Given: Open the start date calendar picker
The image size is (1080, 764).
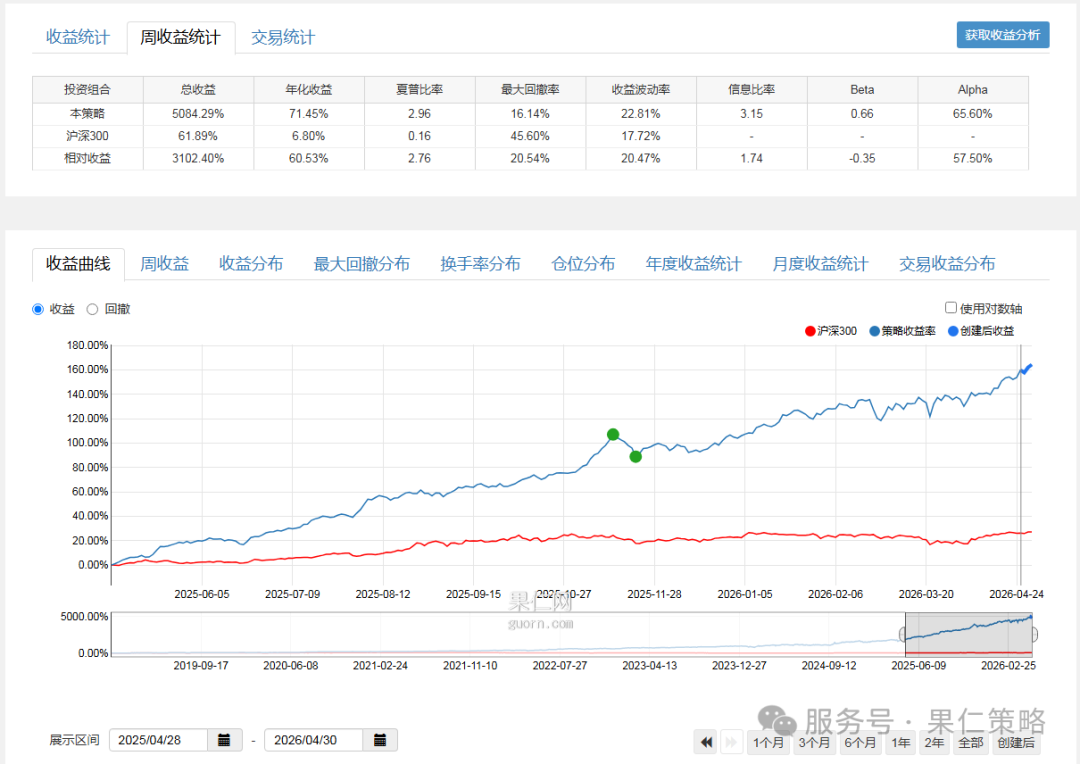Looking at the screenshot, I should coord(224,740).
